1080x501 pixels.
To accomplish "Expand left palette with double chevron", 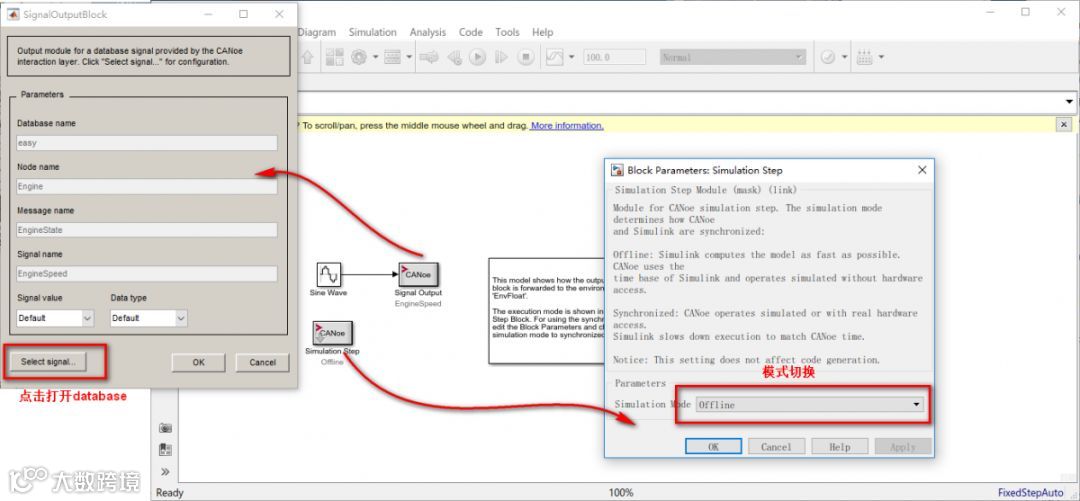I will [165, 472].
